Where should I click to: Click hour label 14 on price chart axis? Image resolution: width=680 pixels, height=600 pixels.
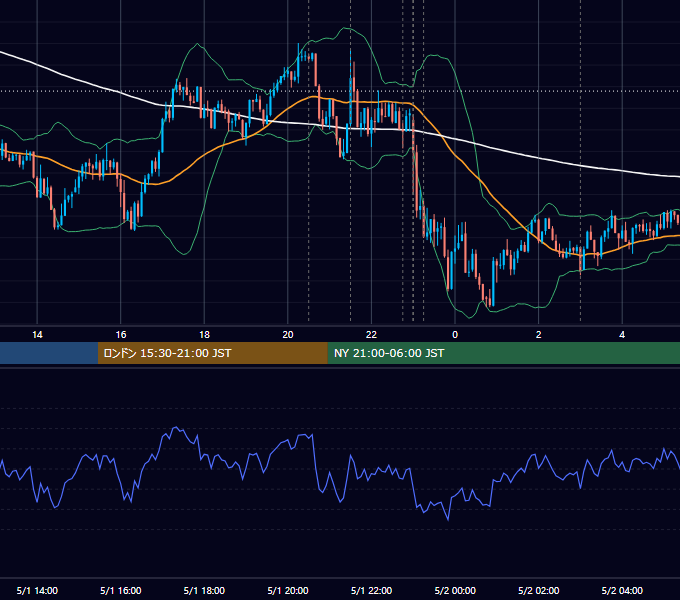click(37, 335)
